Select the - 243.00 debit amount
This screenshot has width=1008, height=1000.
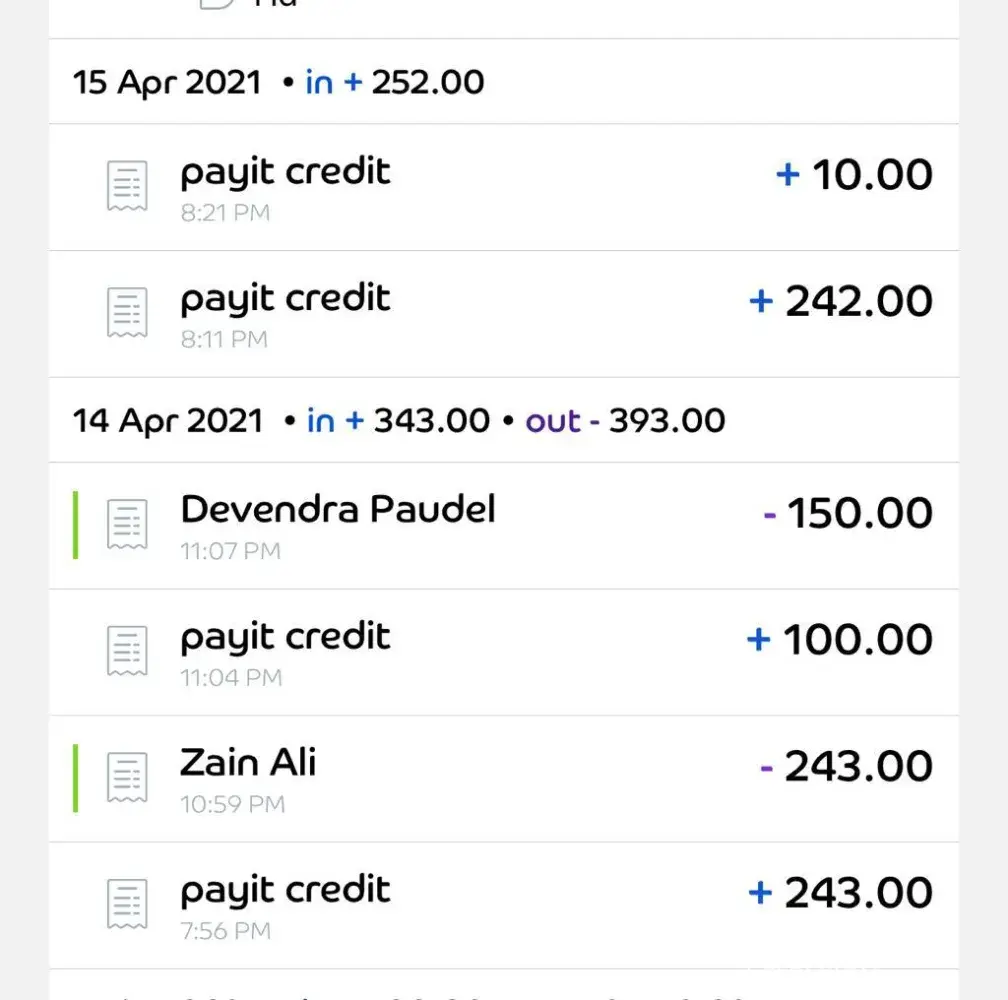pos(846,767)
